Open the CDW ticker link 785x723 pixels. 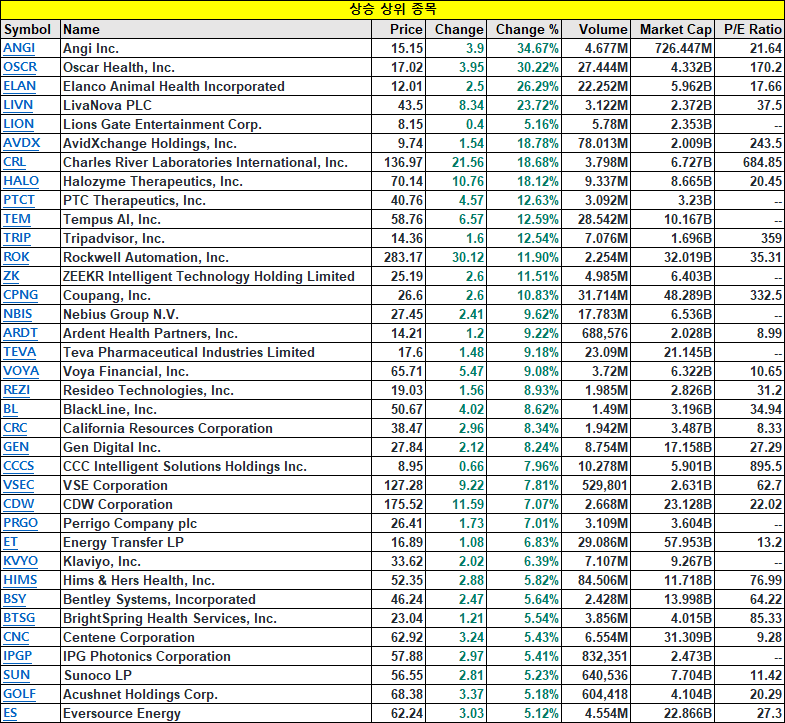coord(19,505)
